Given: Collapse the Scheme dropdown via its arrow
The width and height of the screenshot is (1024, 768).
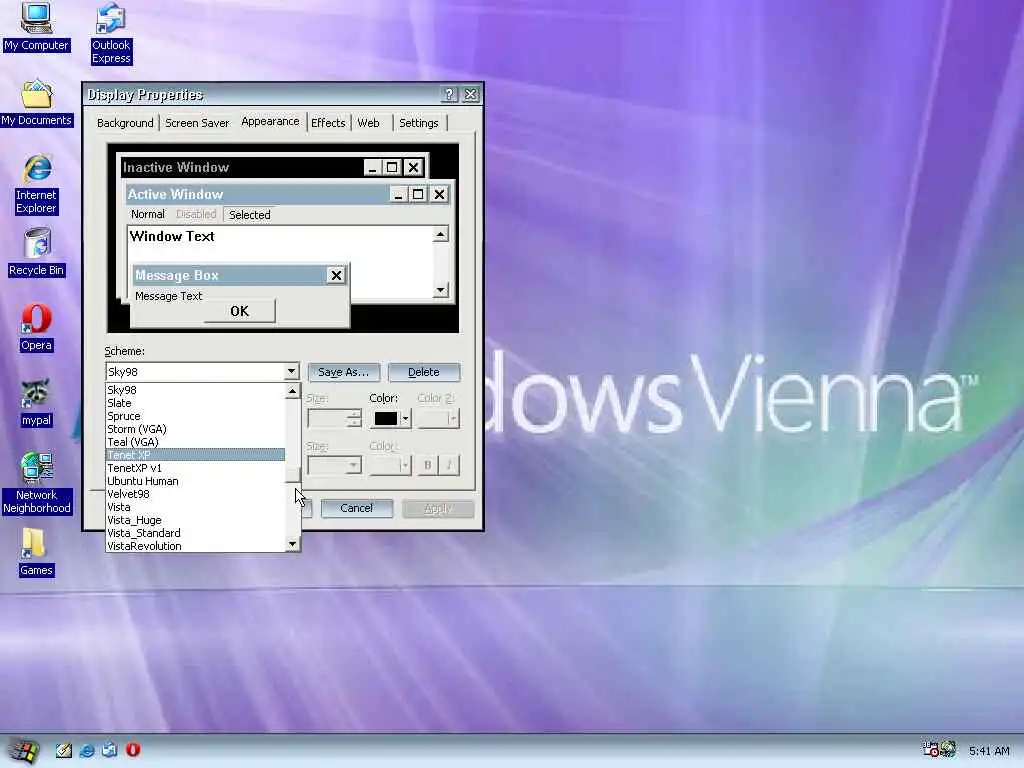Looking at the screenshot, I should (291, 372).
